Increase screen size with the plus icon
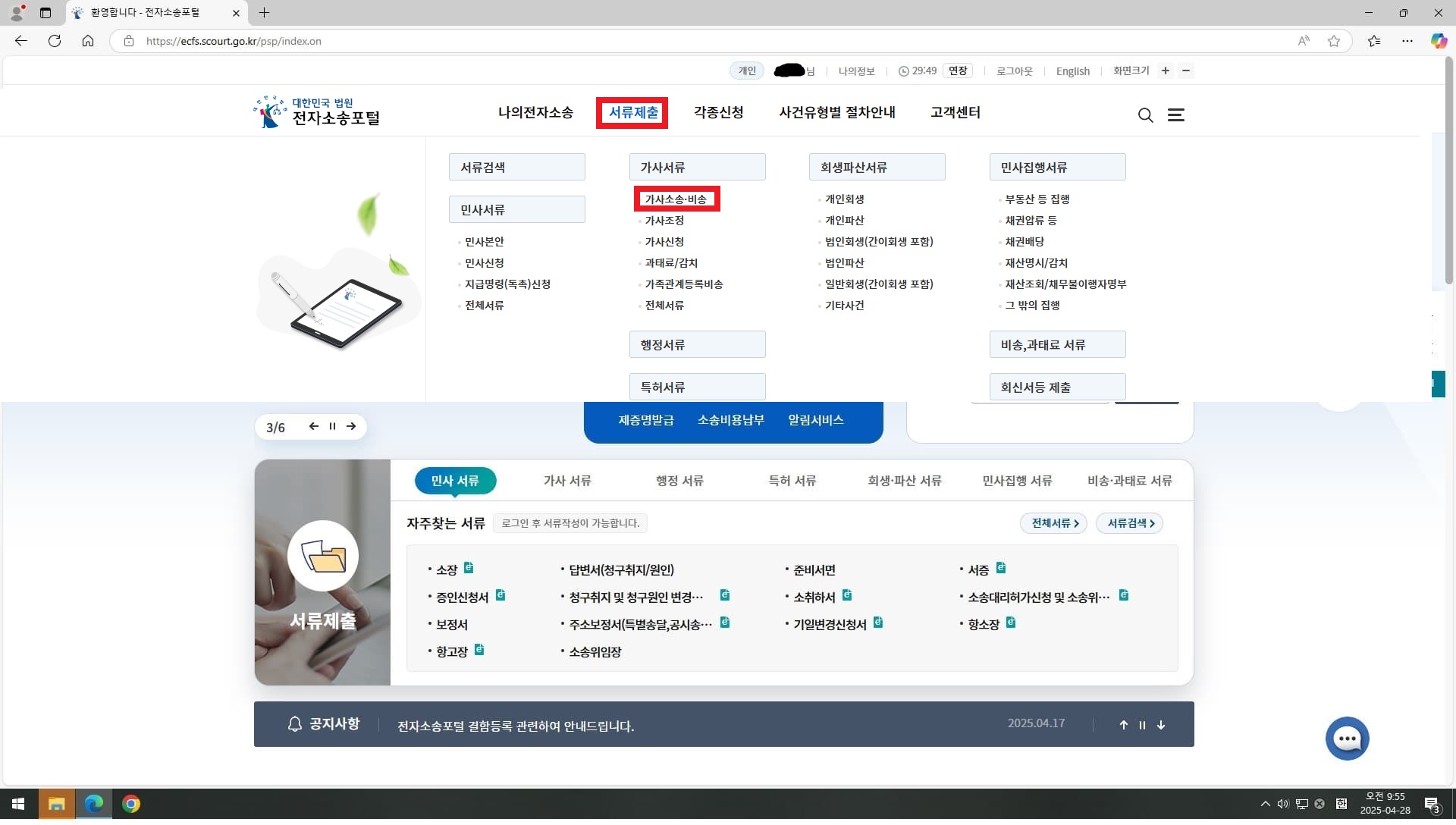Image resolution: width=1456 pixels, height=825 pixels. point(1166,71)
